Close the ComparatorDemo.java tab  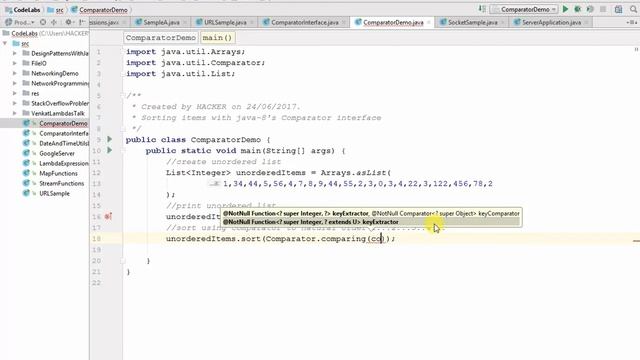(x=429, y=22)
